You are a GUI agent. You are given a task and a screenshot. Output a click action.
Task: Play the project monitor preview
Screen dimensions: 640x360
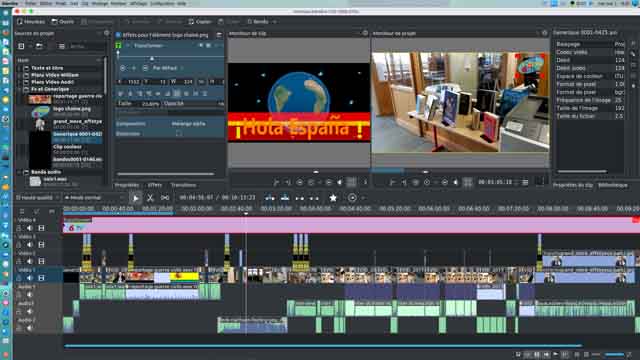pyautogui.click(x=427, y=182)
